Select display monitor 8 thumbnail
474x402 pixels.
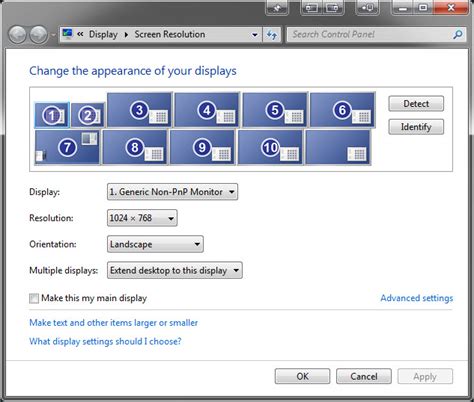click(x=135, y=147)
